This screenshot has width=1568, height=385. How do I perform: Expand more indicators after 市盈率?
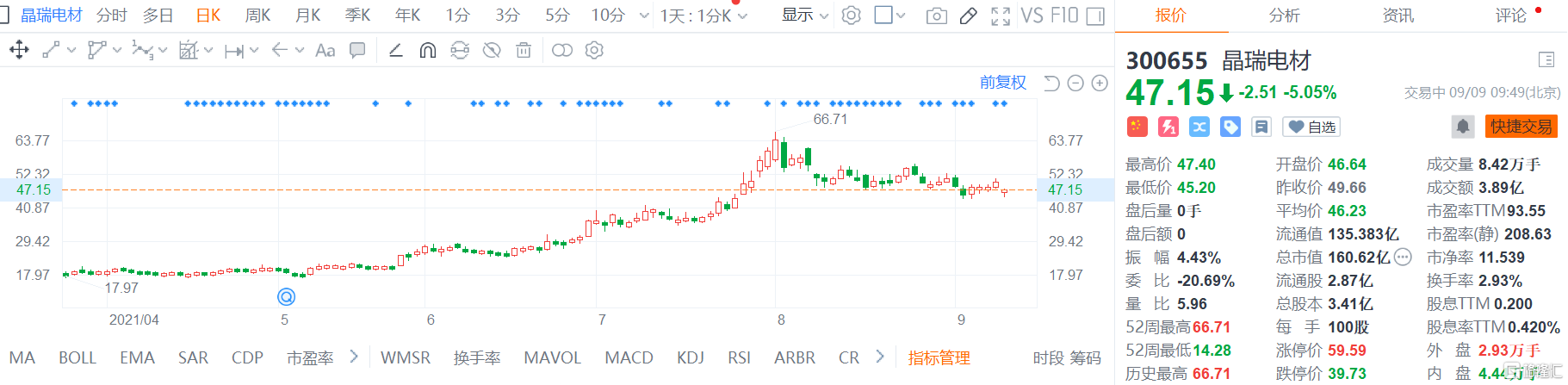pyautogui.click(x=353, y=356)
